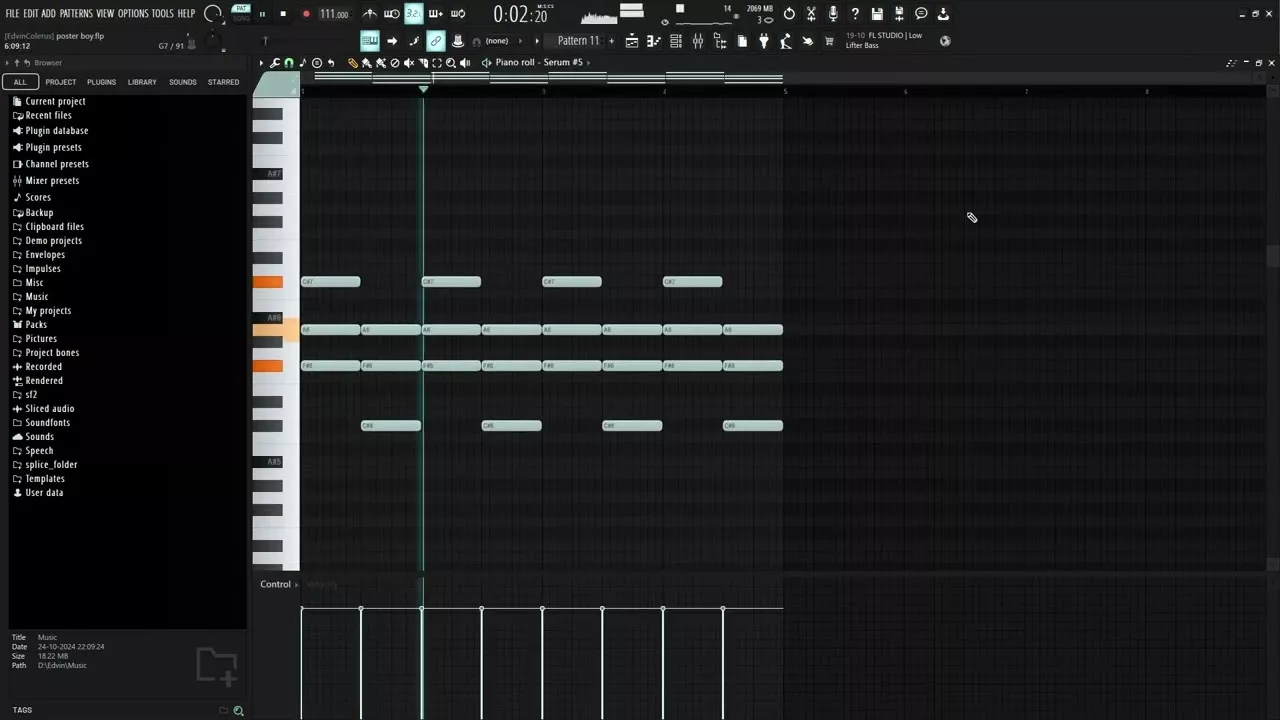
Task: Toggle the PAT/SONG mode switch
Action: coord(241,13)
